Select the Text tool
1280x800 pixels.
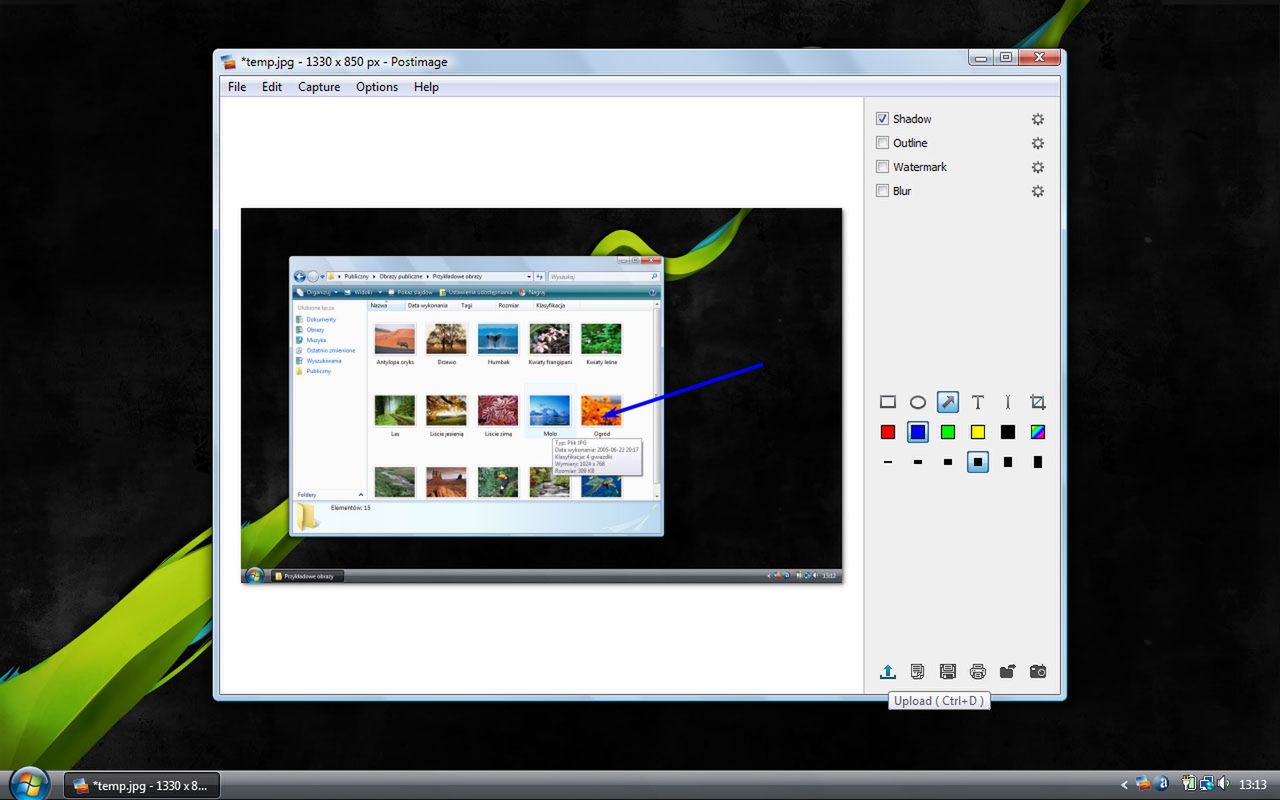click(x=978, y=402)
